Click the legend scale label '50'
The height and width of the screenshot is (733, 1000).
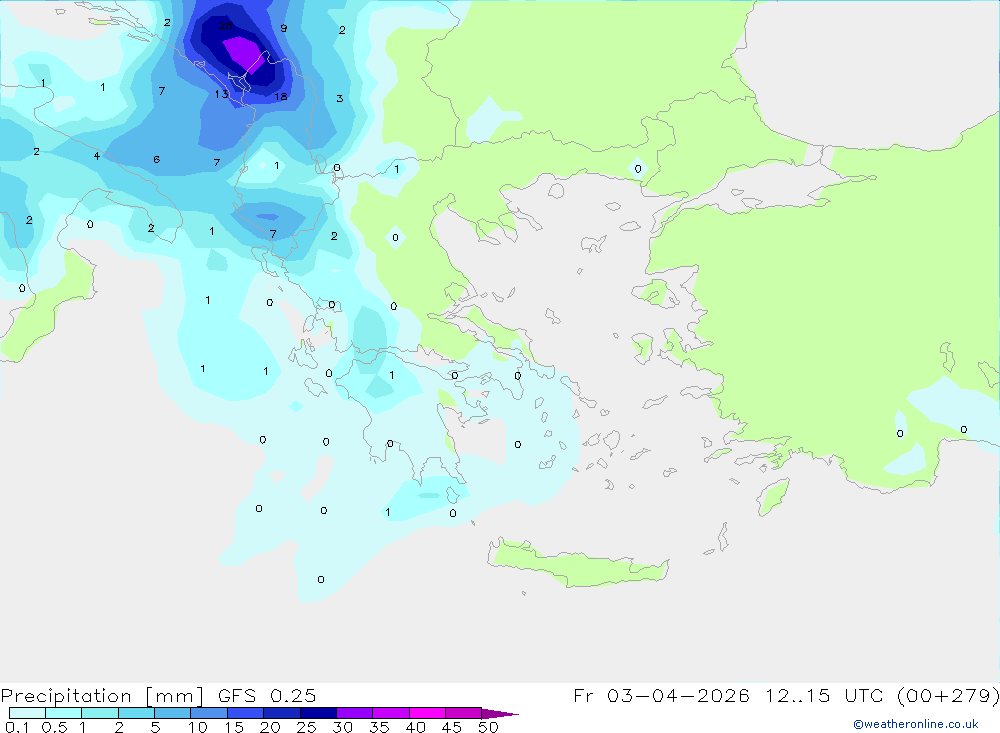(488, 727)
